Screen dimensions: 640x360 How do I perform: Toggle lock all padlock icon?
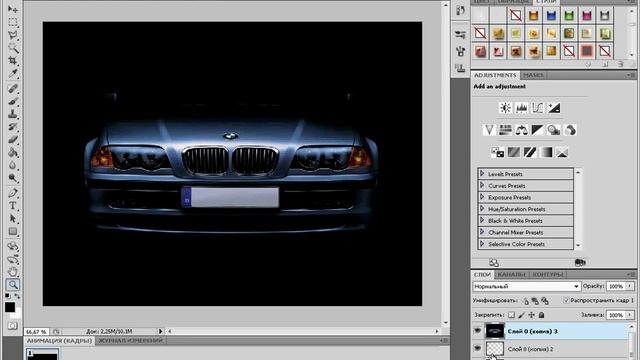pos(541,315)
